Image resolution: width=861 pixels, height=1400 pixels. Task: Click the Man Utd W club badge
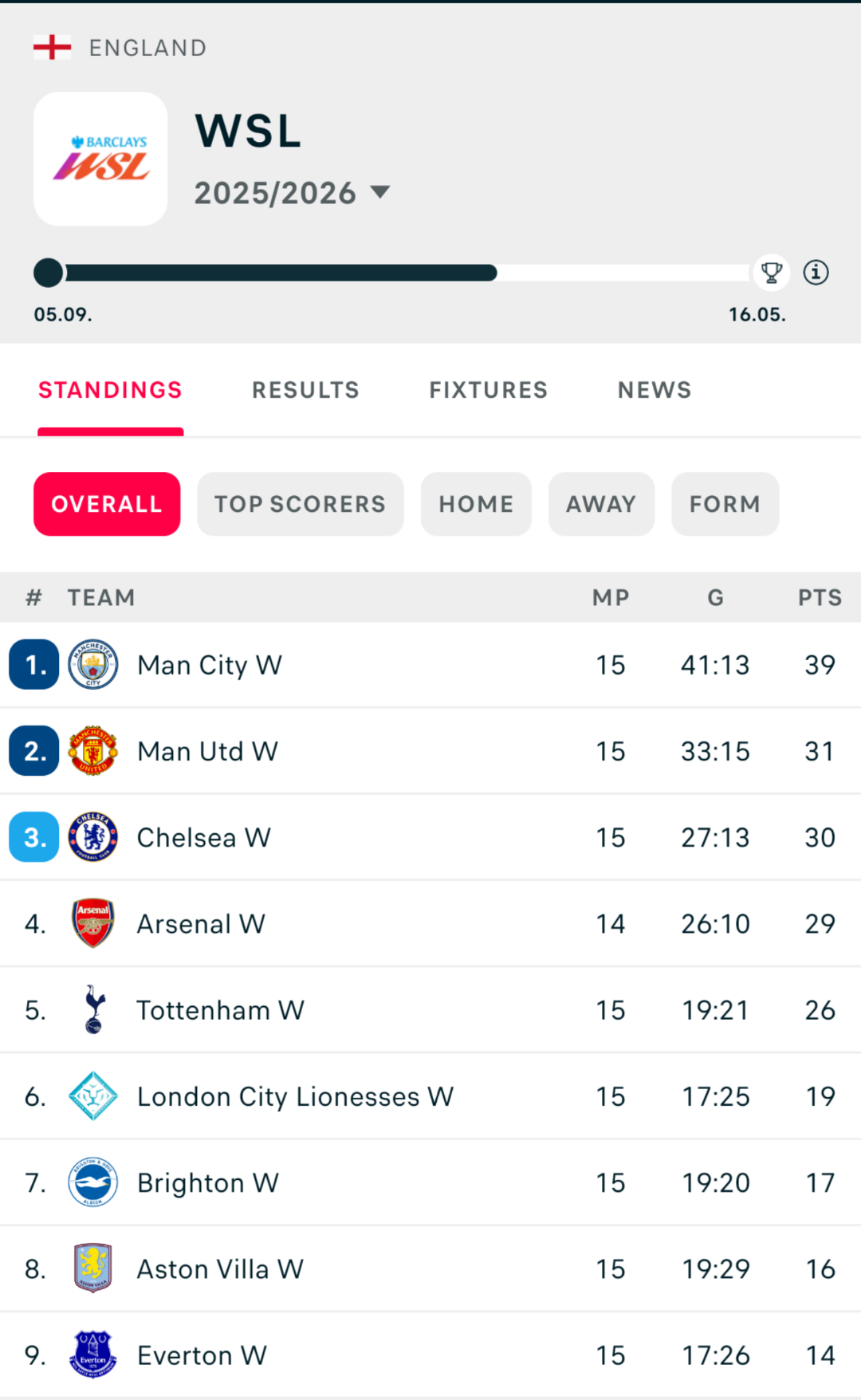pyautogui.click(x=92, y=750)
